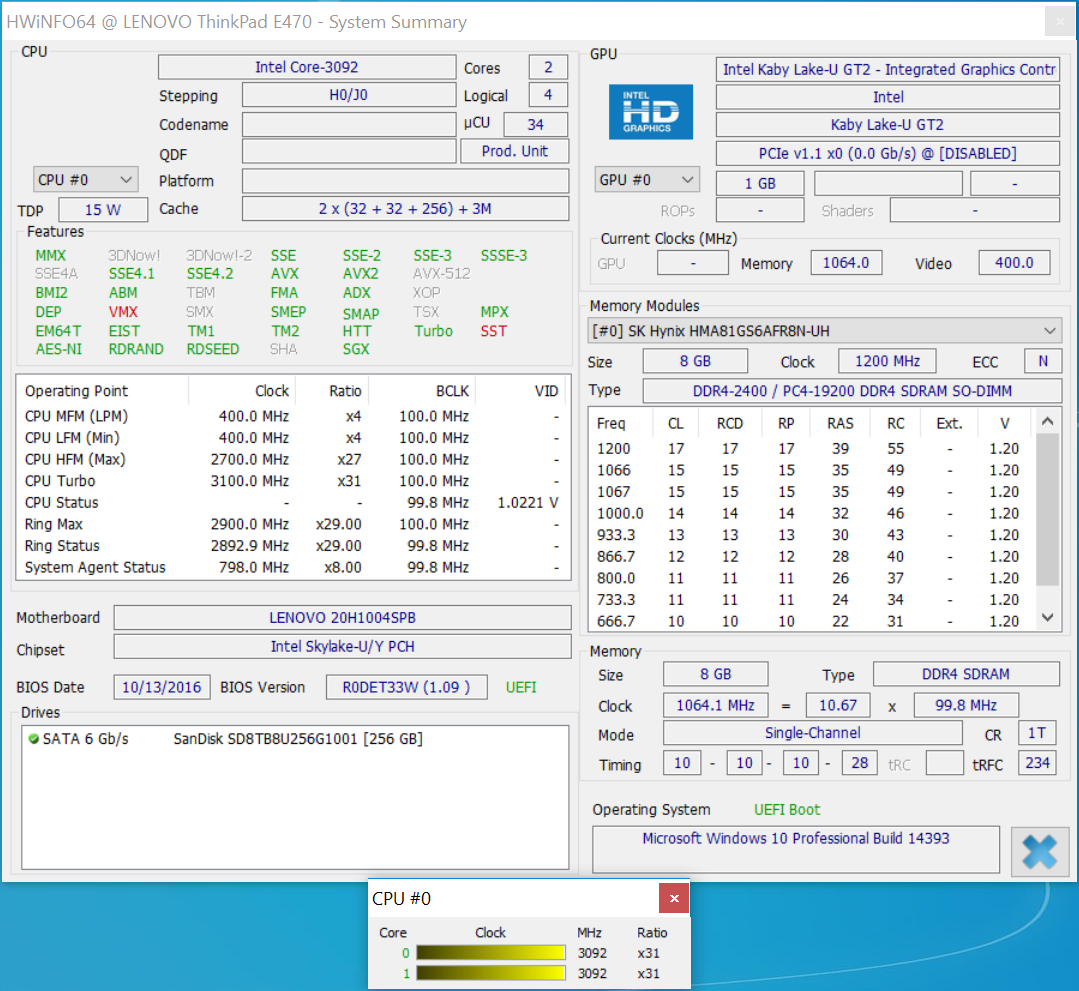Image resolution: width=1079 pixels, height=991 pixels.
Task: Click the empty Codename field
Action: (349, 125)
